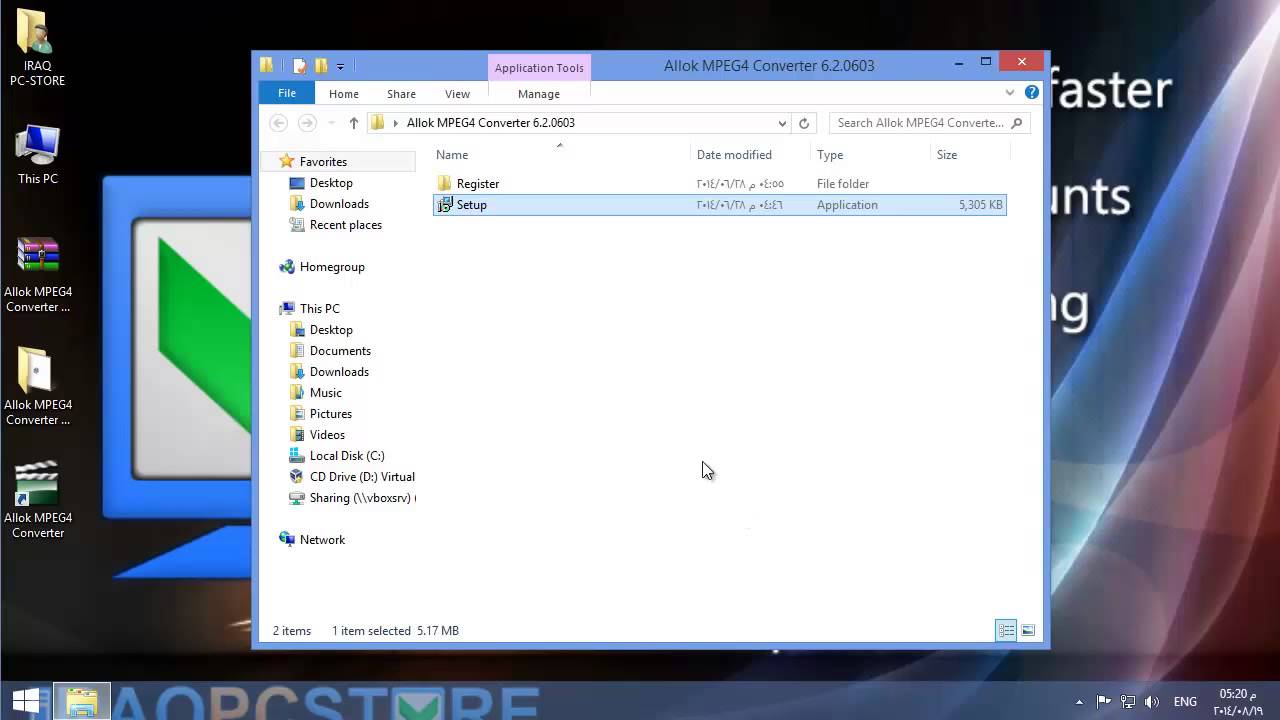Open the Windows Start button
This screenshot has height=720, width=1280.
(26, 701)
